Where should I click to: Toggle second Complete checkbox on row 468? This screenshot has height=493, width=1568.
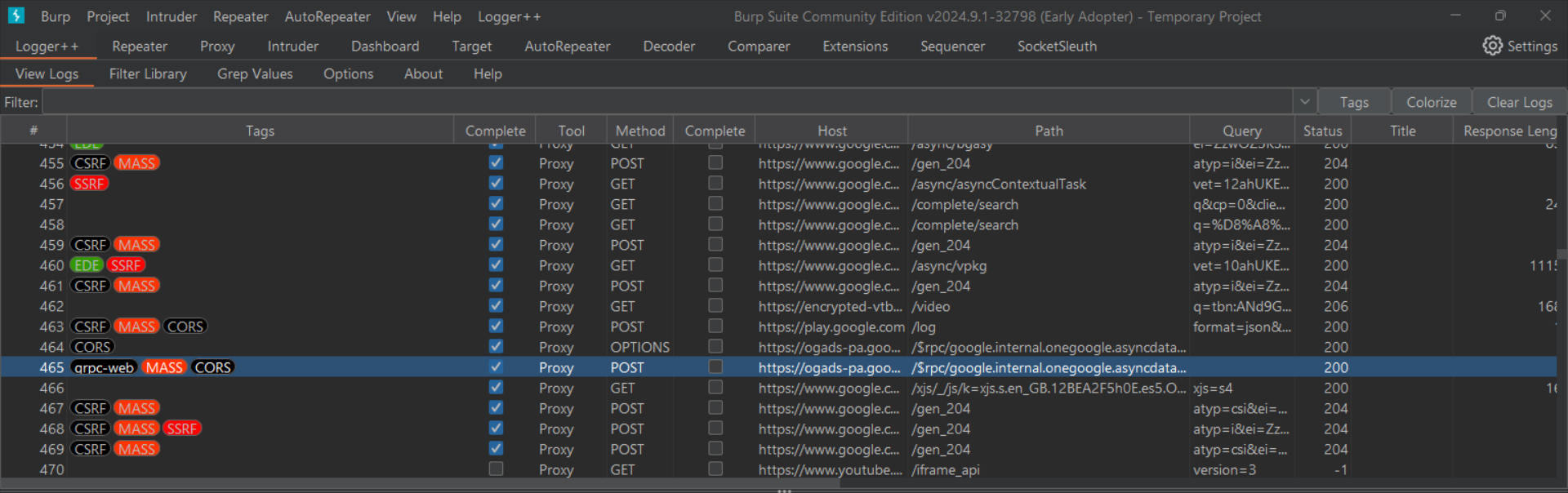point(715,428)
